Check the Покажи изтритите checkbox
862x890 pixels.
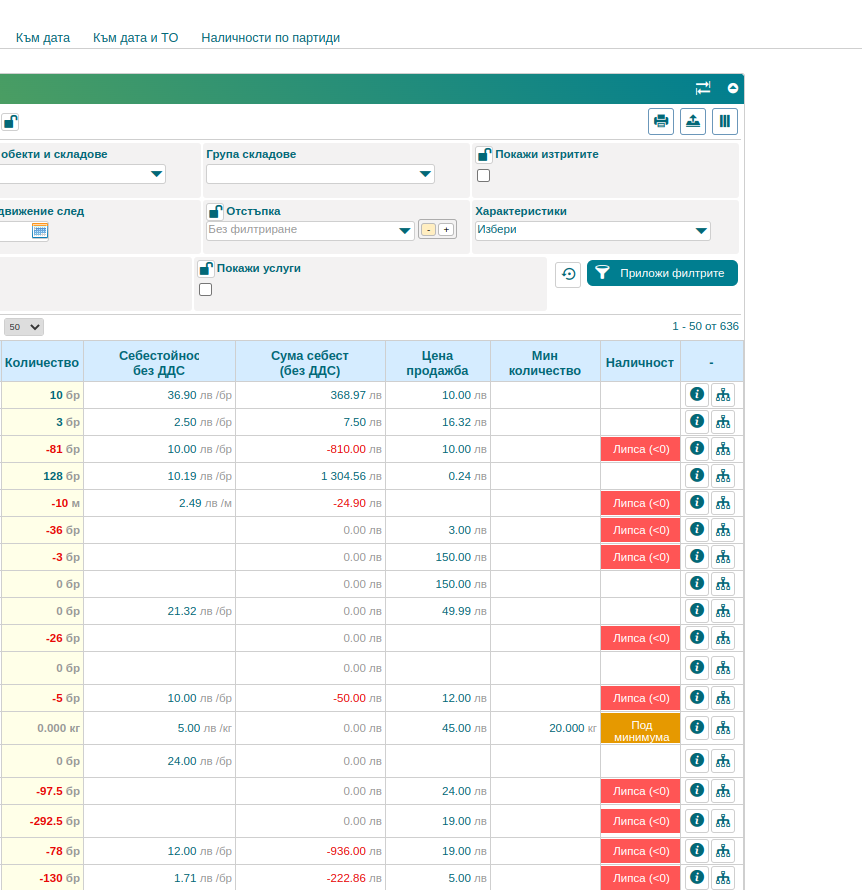[x=483, y=176]
